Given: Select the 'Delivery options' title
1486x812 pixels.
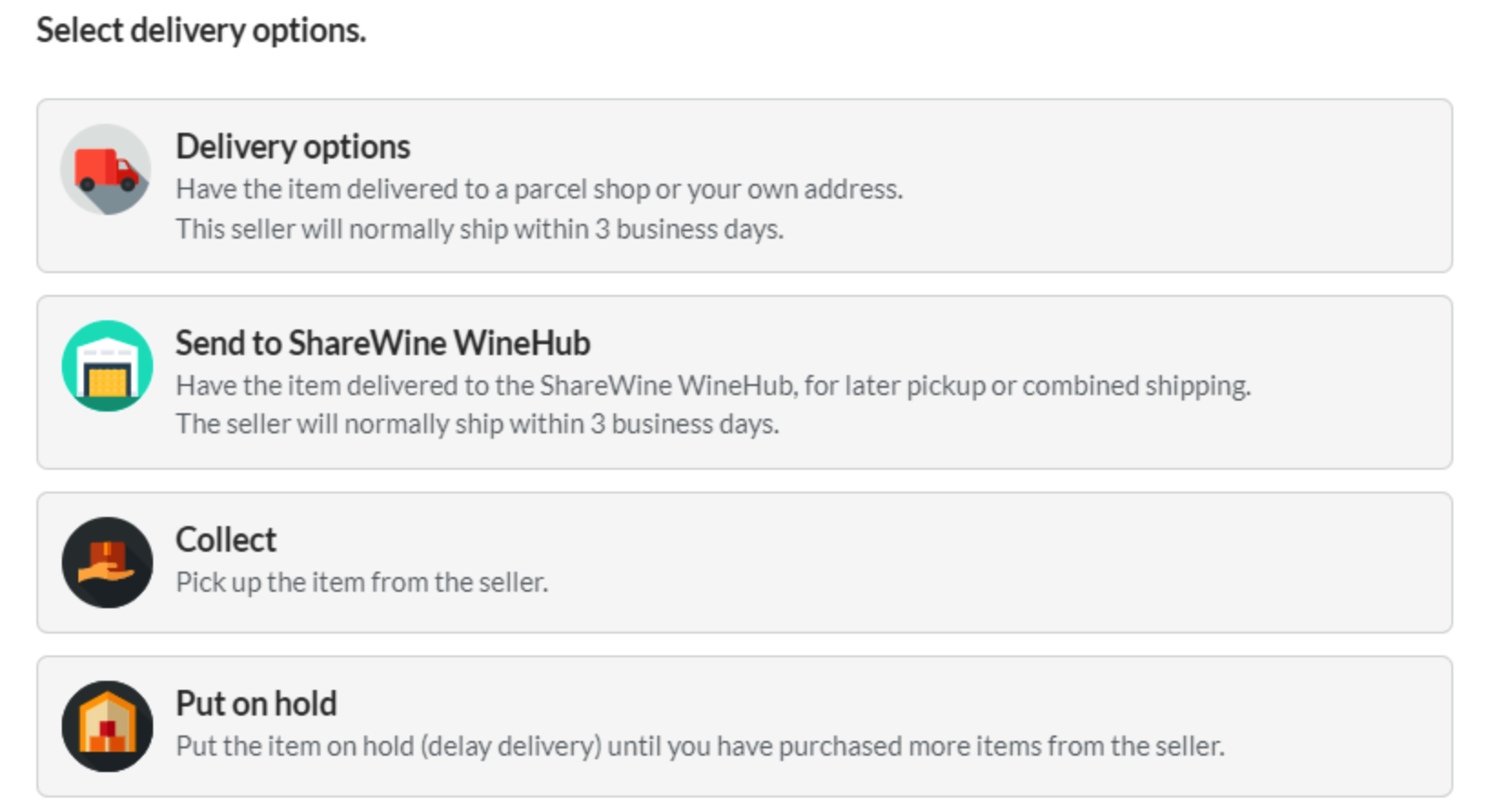Looking at the screenshot, I should click(292, 147).
